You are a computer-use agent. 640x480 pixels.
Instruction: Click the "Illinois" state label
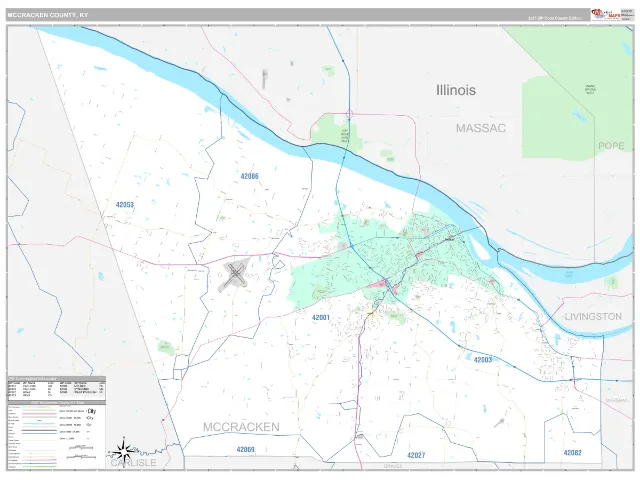coord(456,90)
